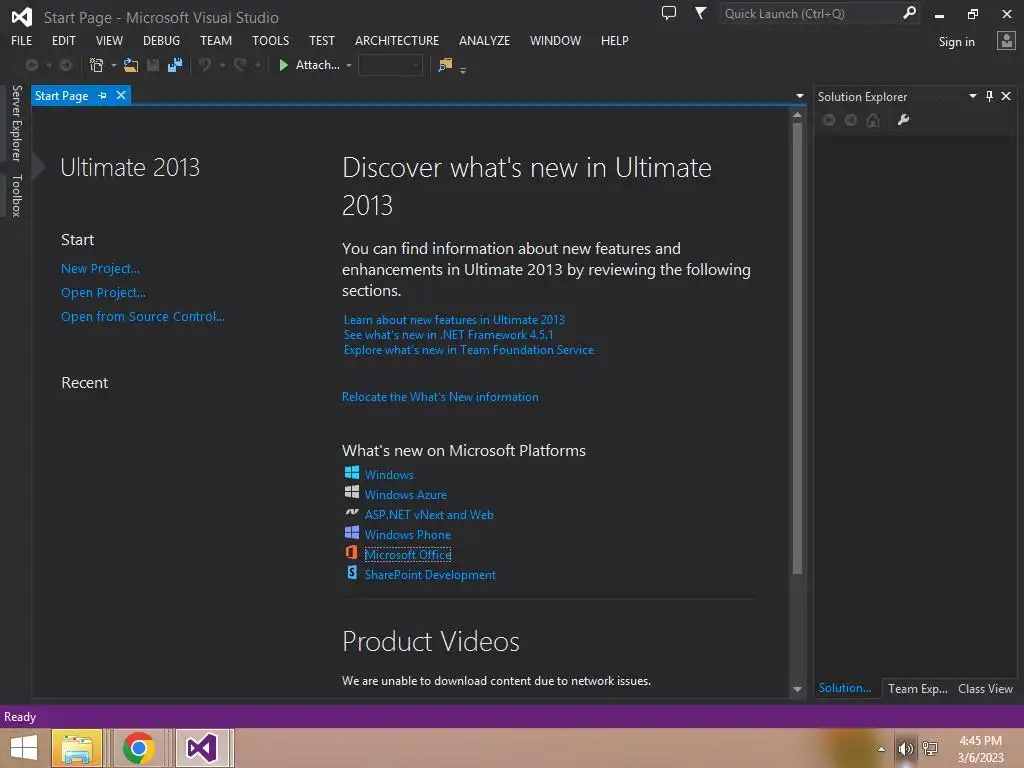
Task: Click See what's new in .NET Framework 4.5.1
Action: tap(448, 335)
